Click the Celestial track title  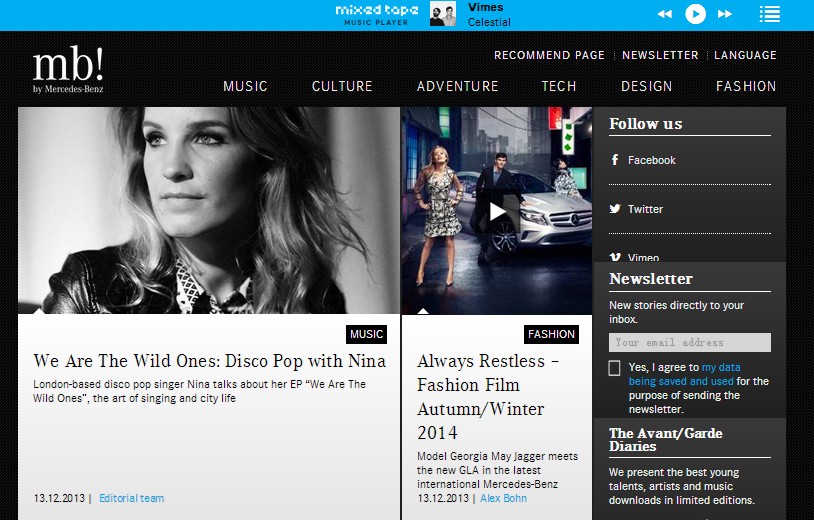(x=489, y=22)
